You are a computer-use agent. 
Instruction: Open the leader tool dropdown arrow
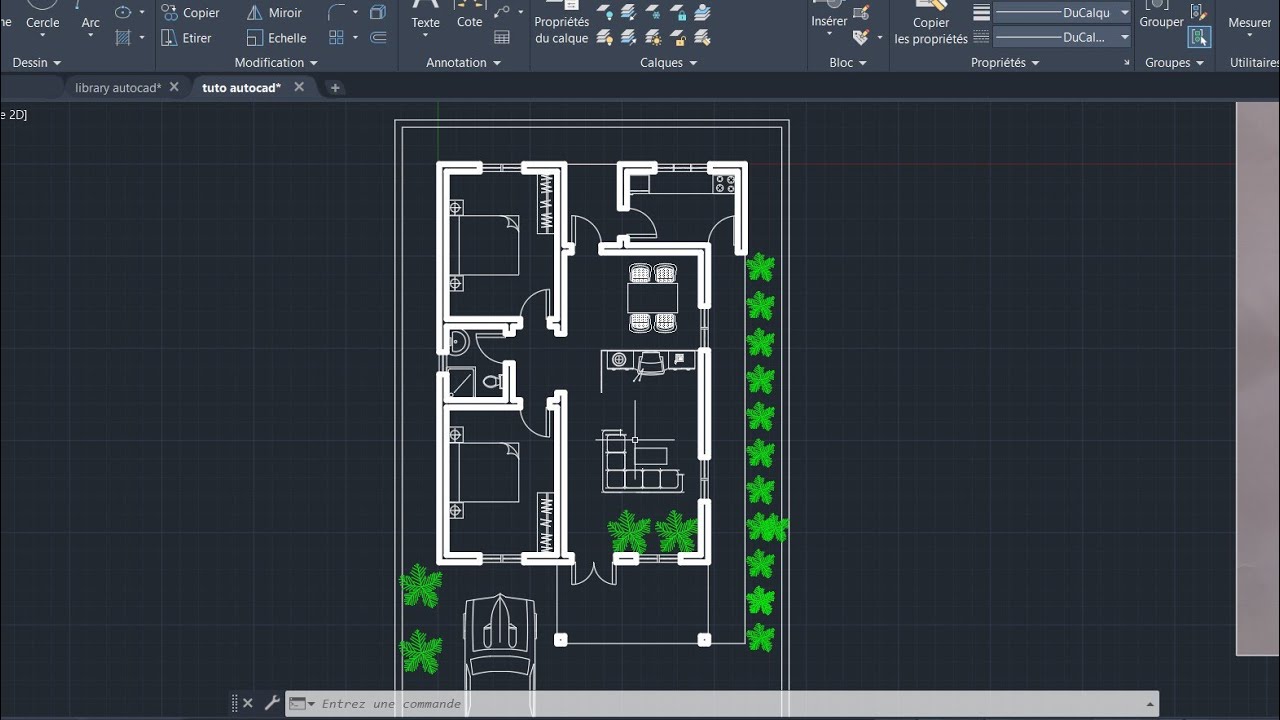tap(520, 13)
